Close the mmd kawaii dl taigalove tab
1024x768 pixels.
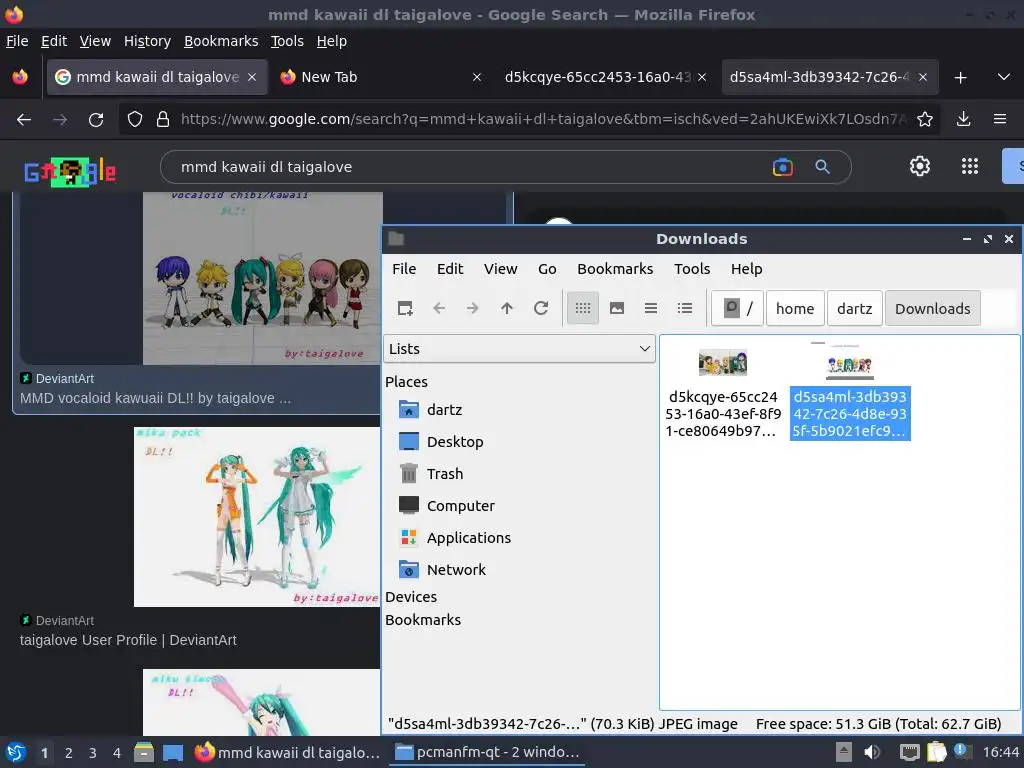point(252,77)
